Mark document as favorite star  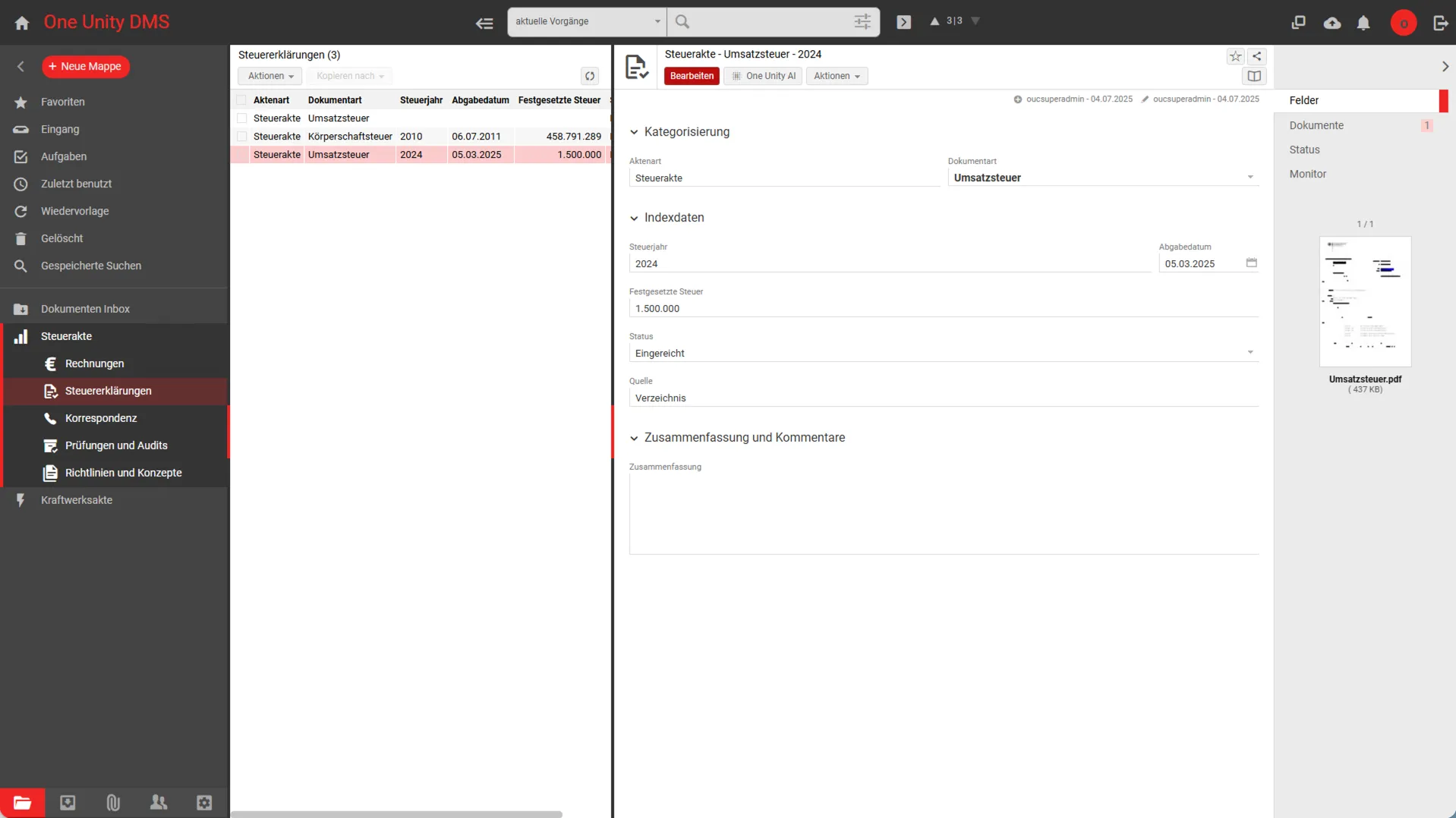coord(1235,56)
